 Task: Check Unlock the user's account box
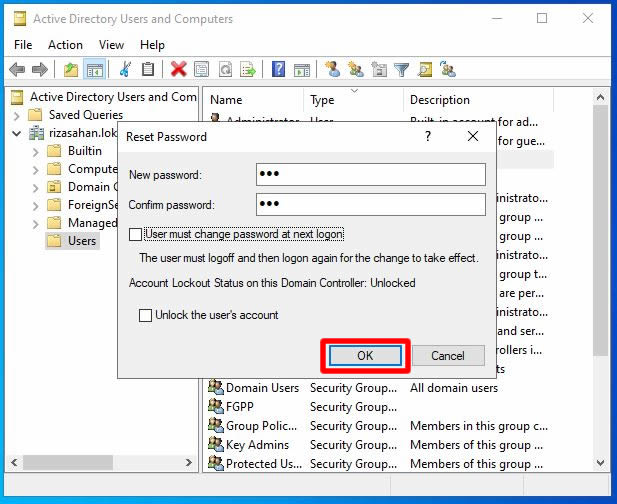tap(145, 315)
